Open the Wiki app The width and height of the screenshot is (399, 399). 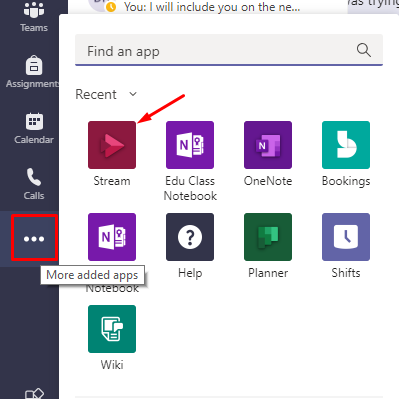[112, 329]
